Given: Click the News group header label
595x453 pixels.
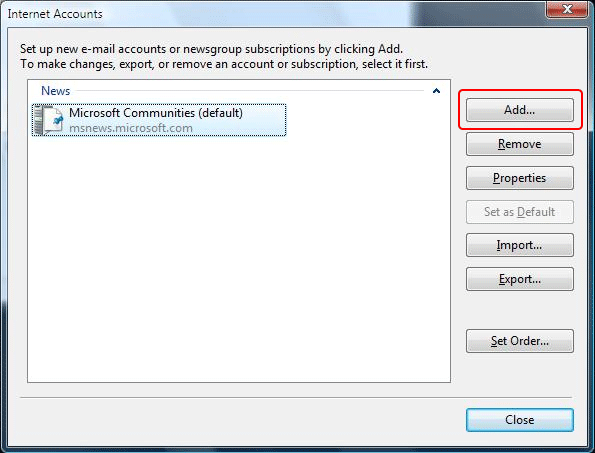Looking at the screenshot, I should coord(55,91).
